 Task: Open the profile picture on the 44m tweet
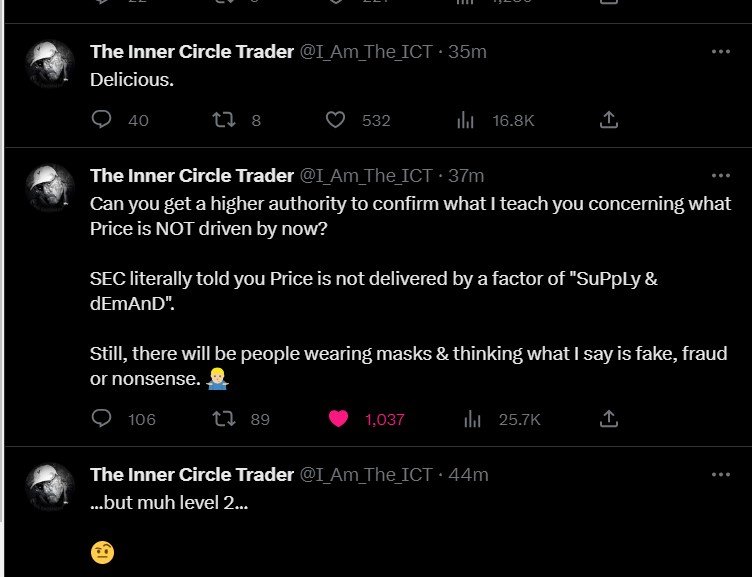(49, 487)
